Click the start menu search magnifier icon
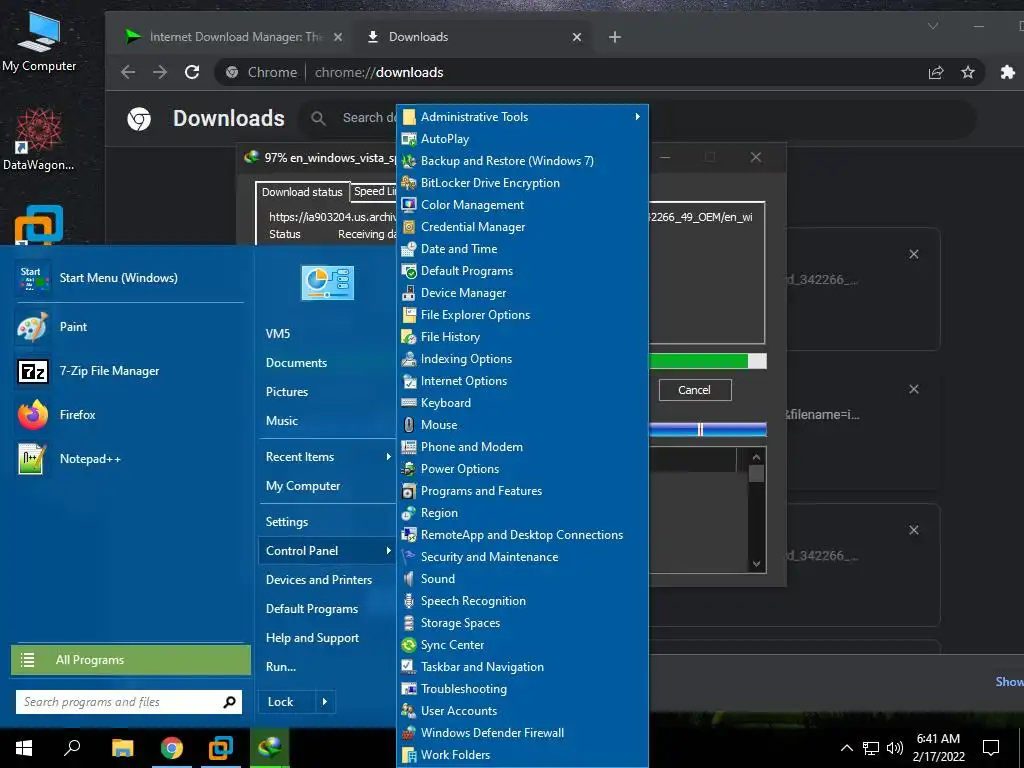 click(x=229, y=702)
